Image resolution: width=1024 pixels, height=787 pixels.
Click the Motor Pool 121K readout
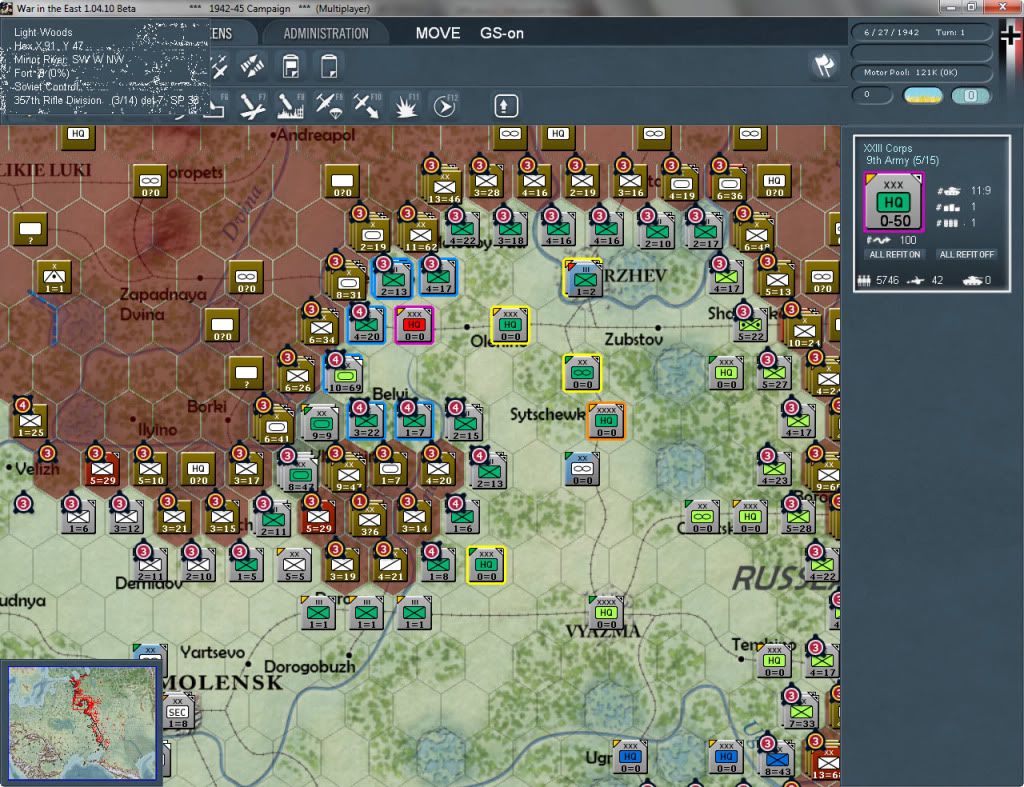(x=921, y=72)
